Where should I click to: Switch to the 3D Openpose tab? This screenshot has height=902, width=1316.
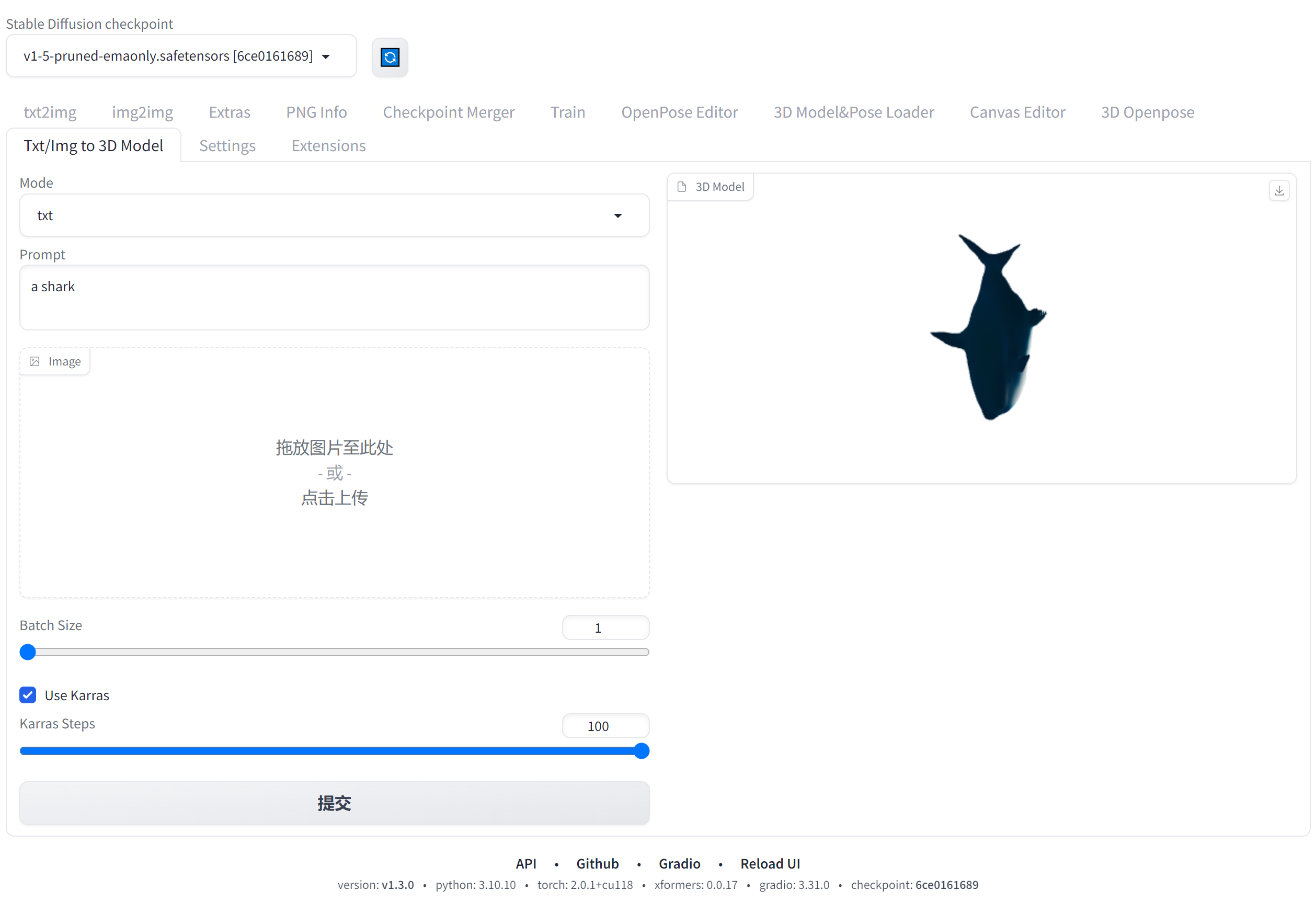[1147, 112]
